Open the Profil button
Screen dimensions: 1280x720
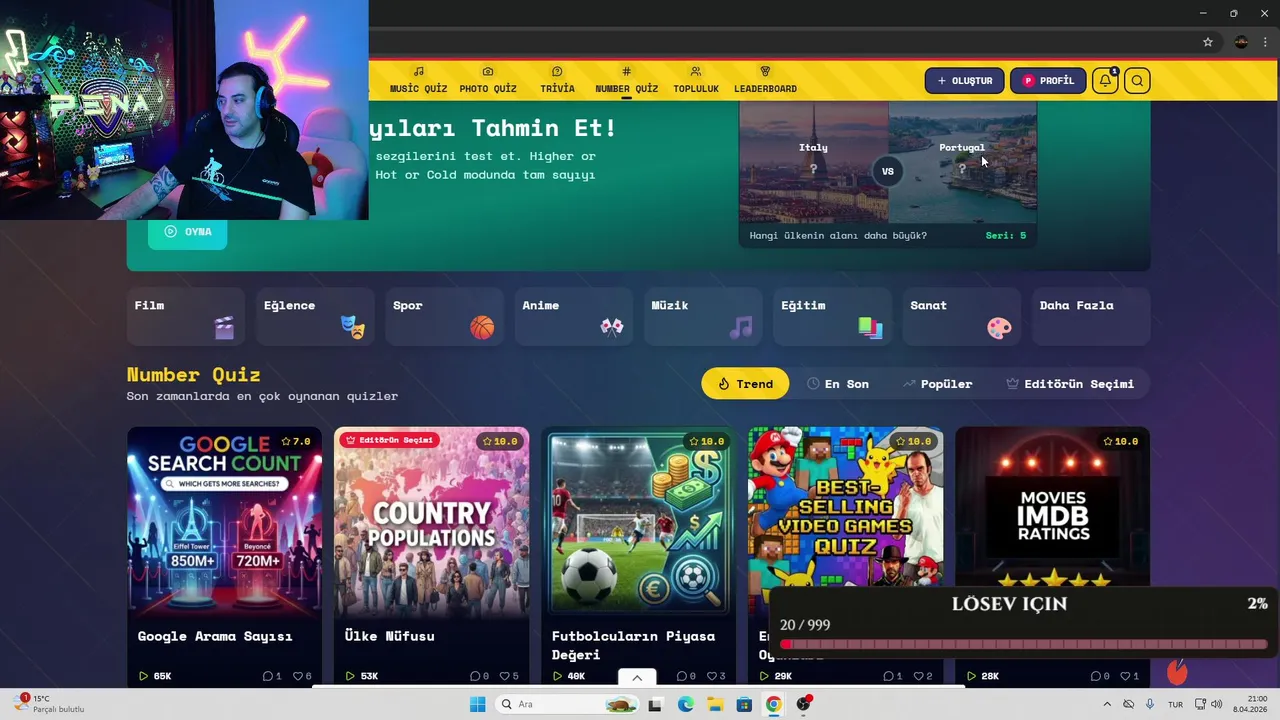coord(1048,81)
